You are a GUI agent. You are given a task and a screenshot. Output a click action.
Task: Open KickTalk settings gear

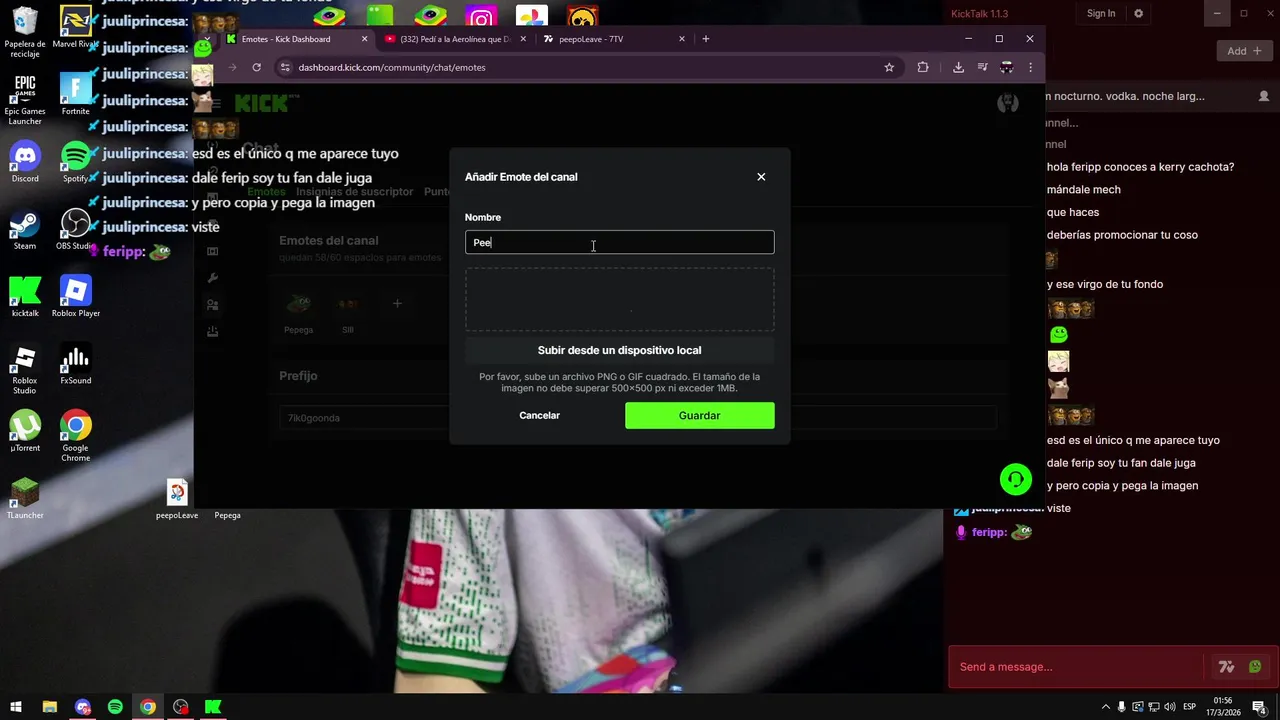pos(1138,13)
